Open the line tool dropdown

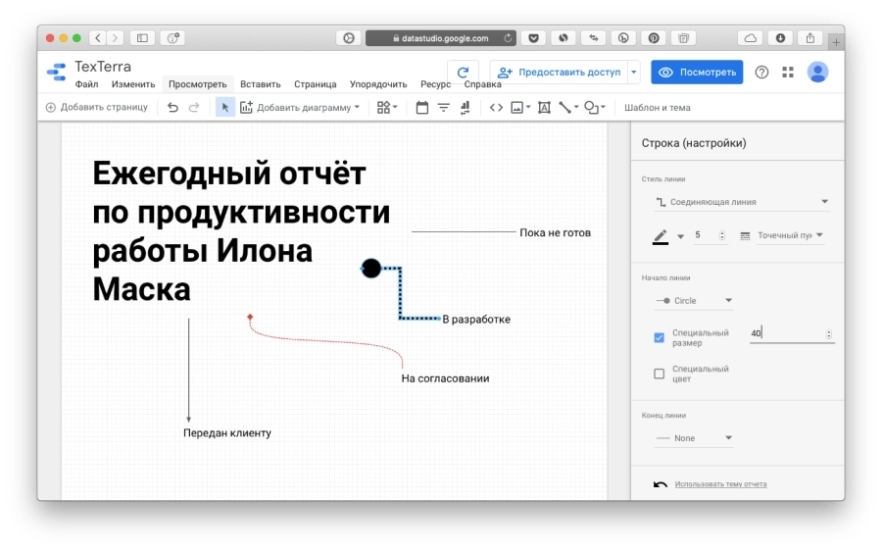pyautogui.click(x=569, y=107)
